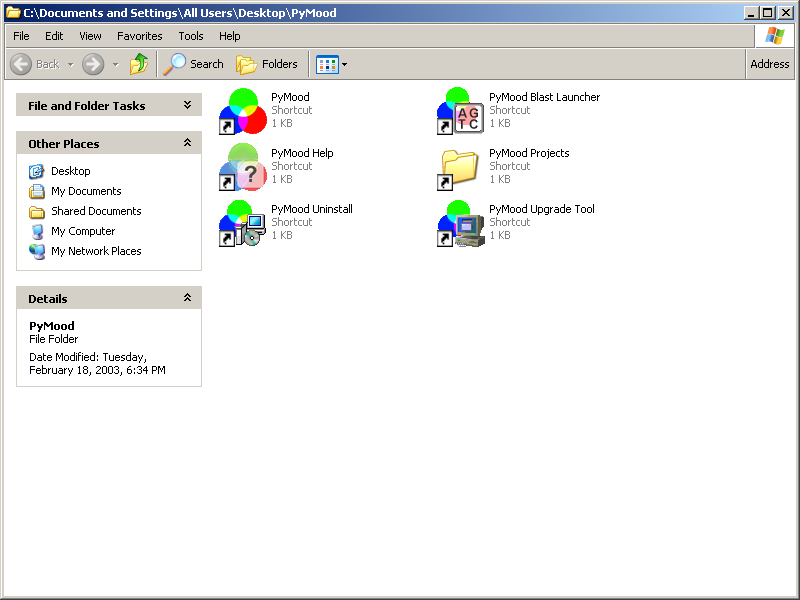Click the title bar folder icon
The width and height of the screenshot is (800, 600).
point(13,13)
